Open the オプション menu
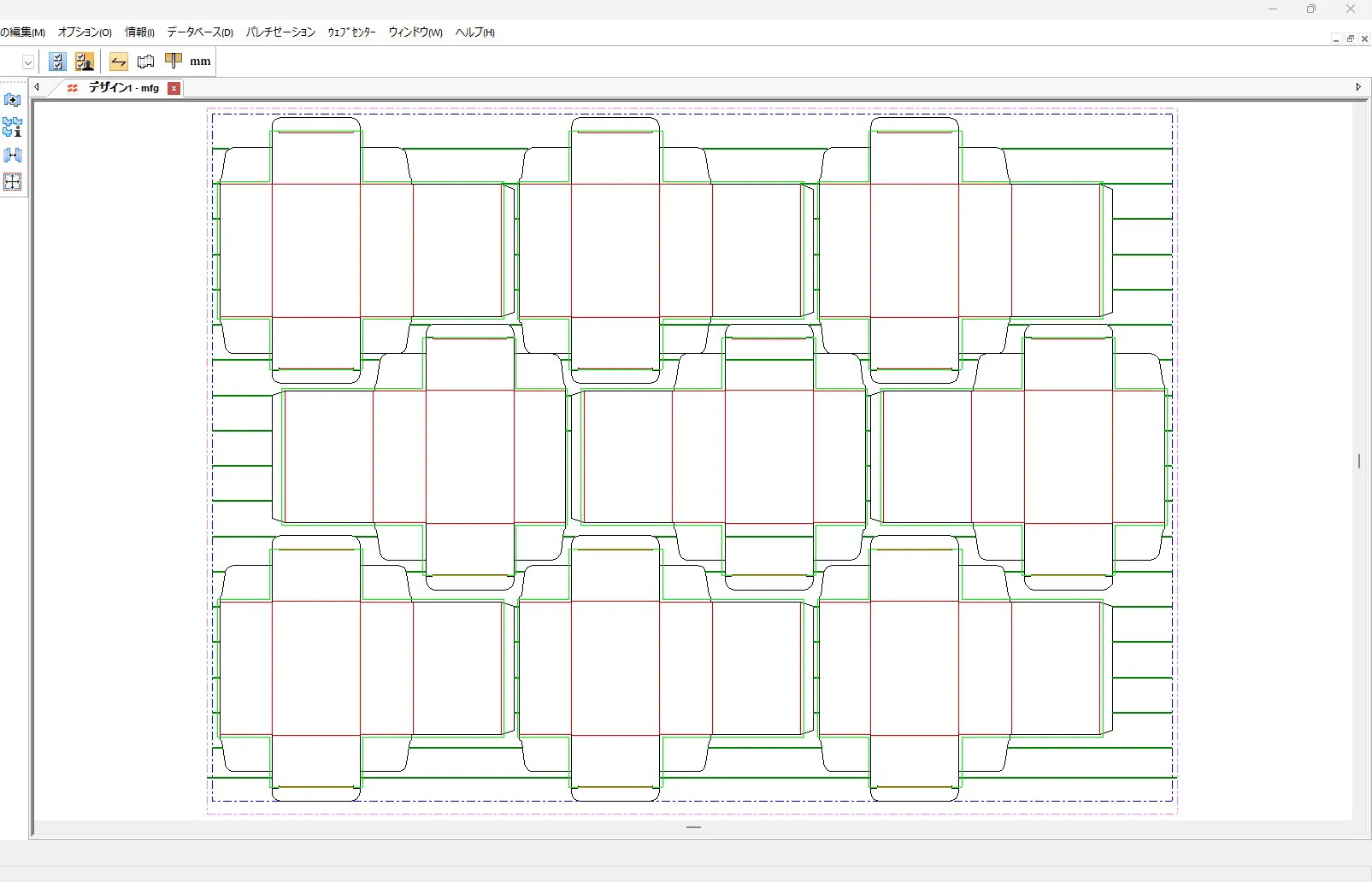The width and height of the screenshot is (1372, 882). (x=84, y=32)
